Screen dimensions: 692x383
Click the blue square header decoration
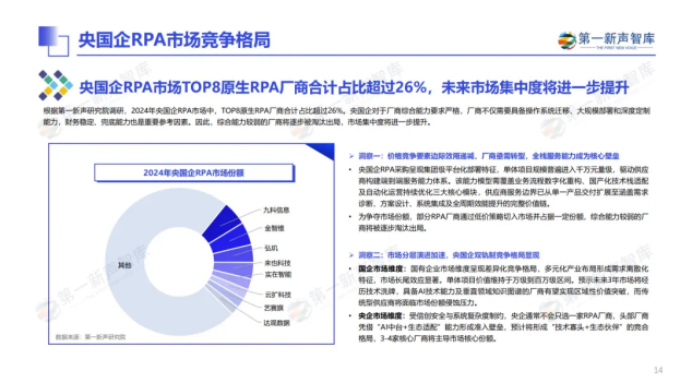point(53,41)
